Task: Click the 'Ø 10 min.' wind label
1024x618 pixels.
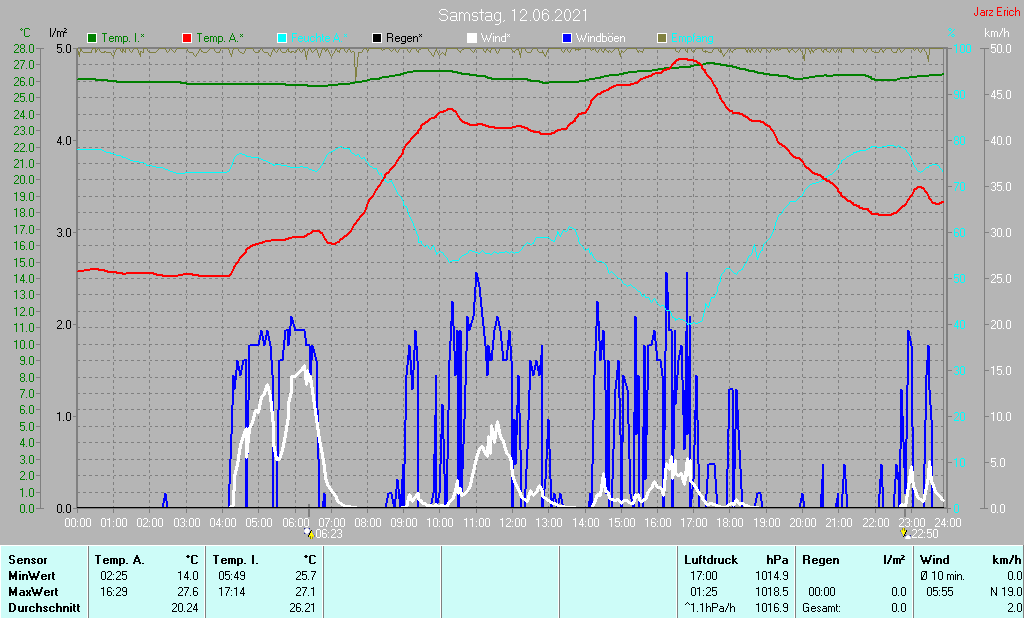Action: [942, 576]
